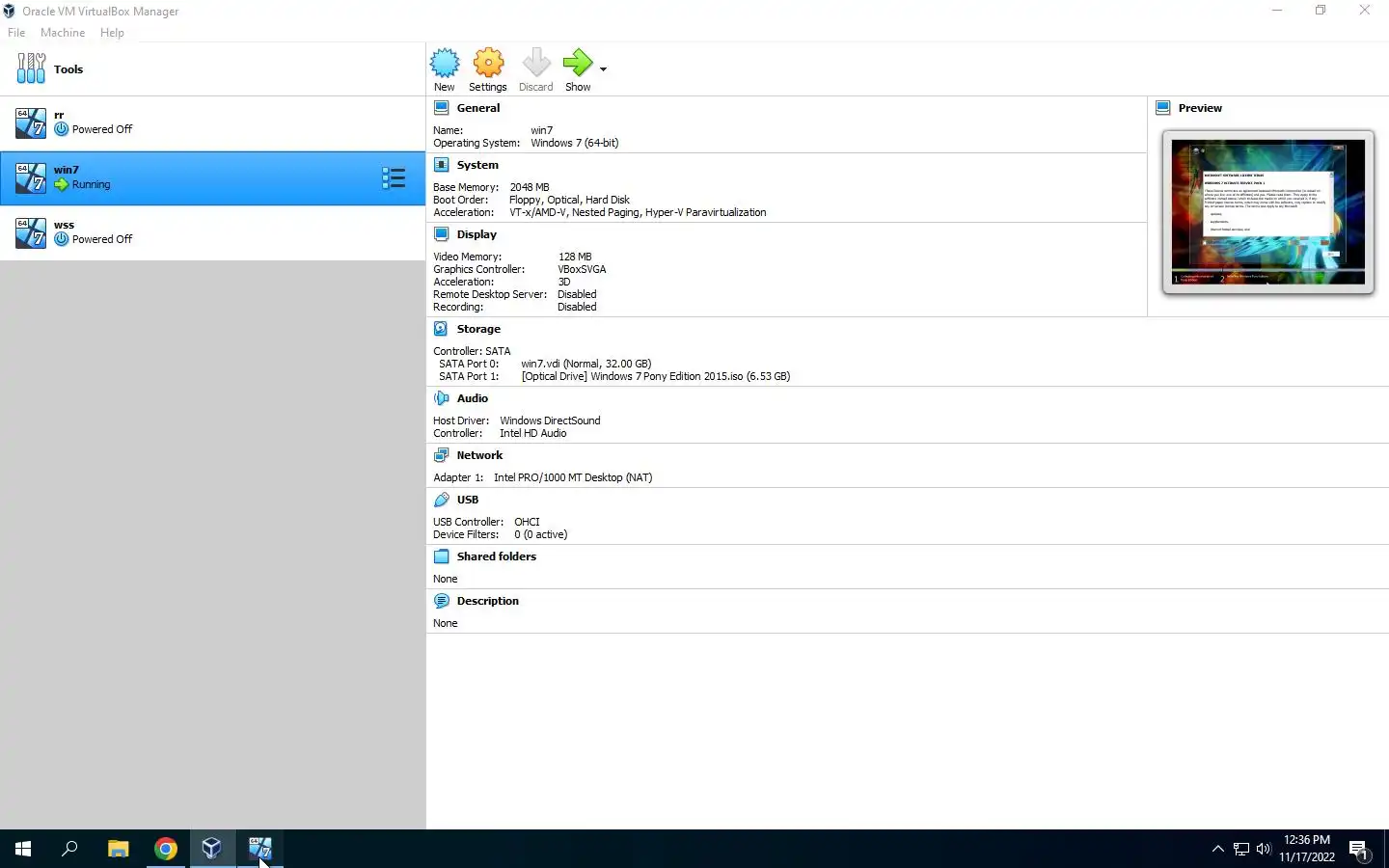Image resolution: width=1389 pixels, height=868 pixels.
Task: Open the Tools icon in sidebar
Action: 31,68
